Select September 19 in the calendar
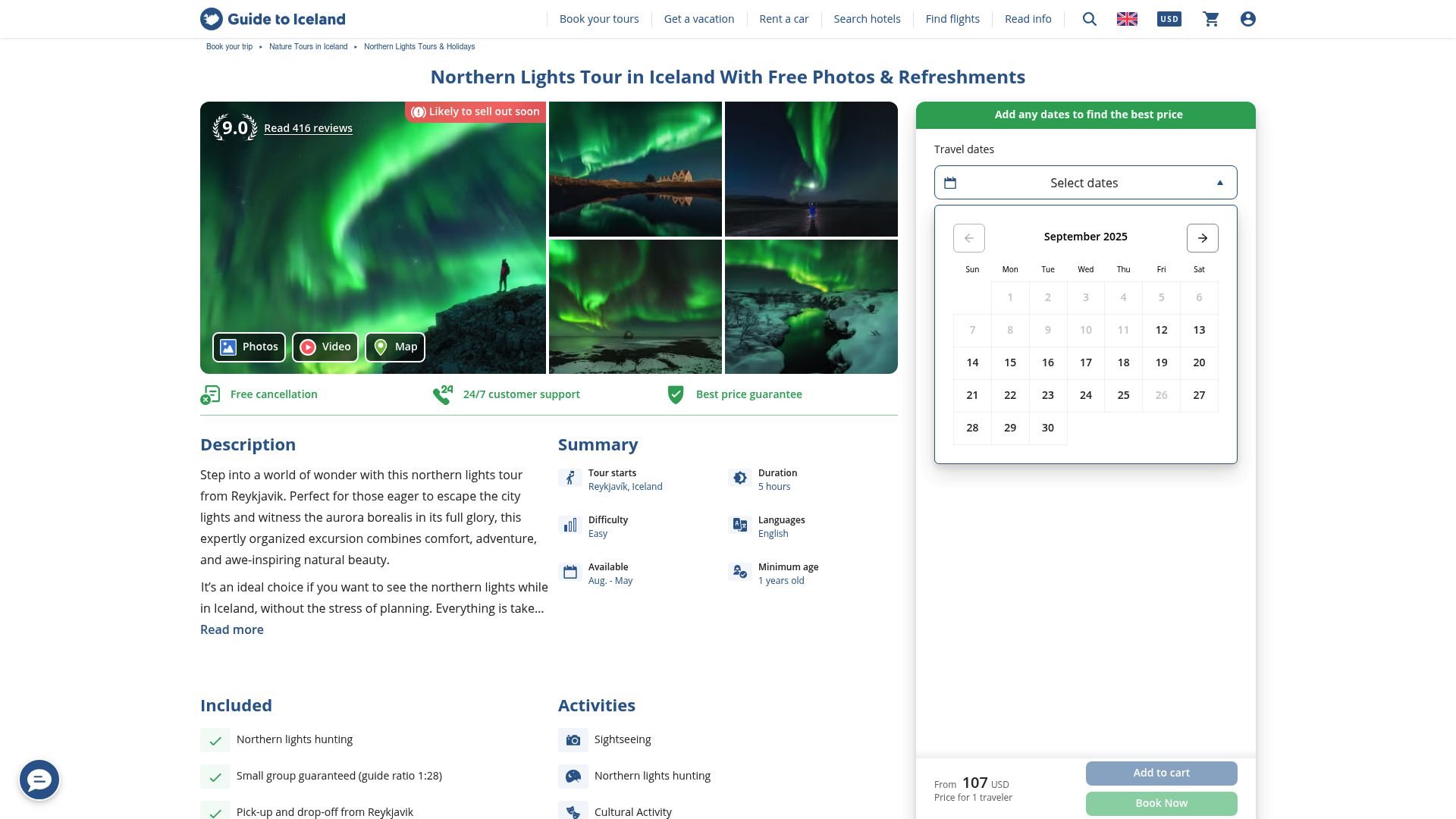This screenshot has width=1456, height=819. pyautogui.click(x=1161, y=362)
